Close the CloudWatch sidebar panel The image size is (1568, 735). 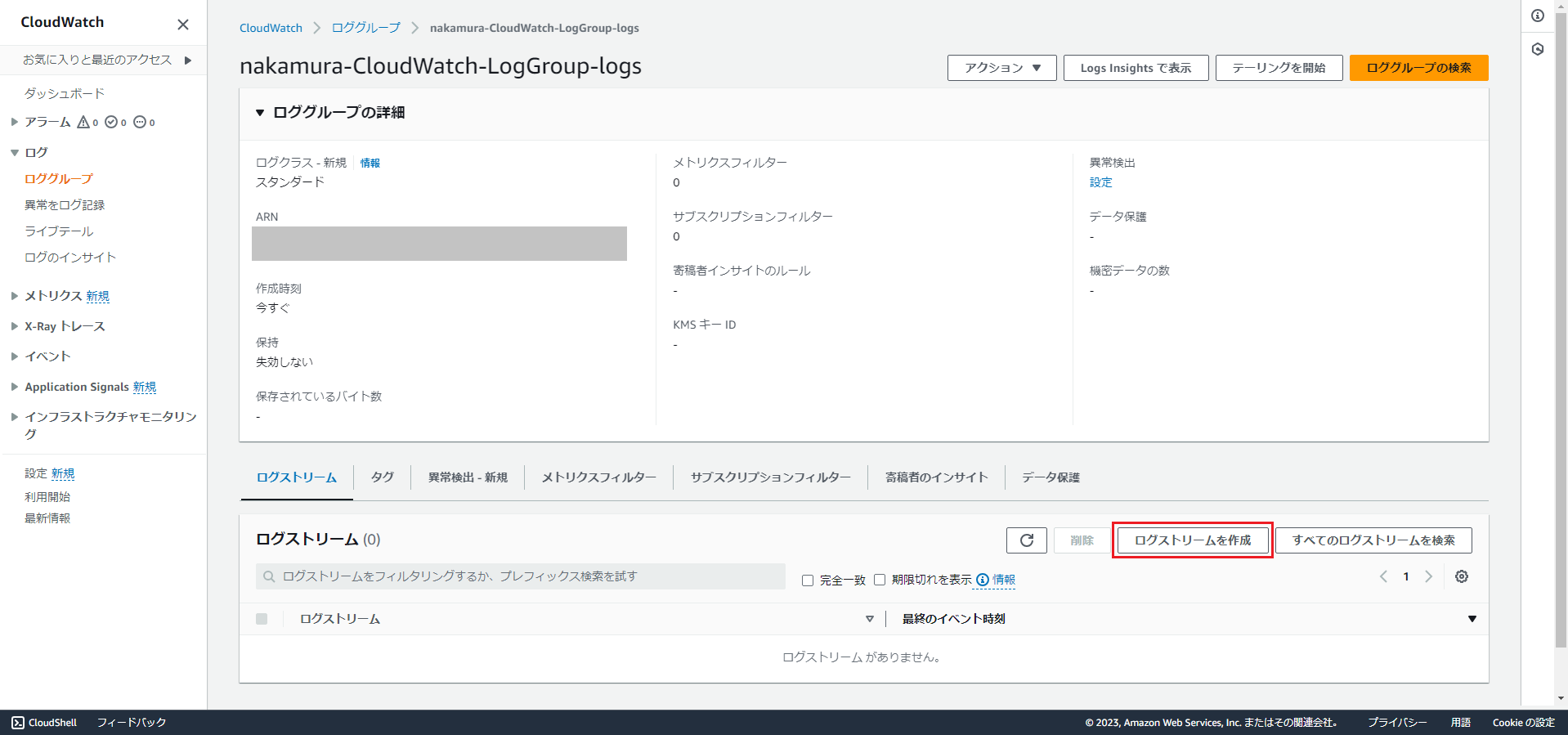(x=183, y=25)
